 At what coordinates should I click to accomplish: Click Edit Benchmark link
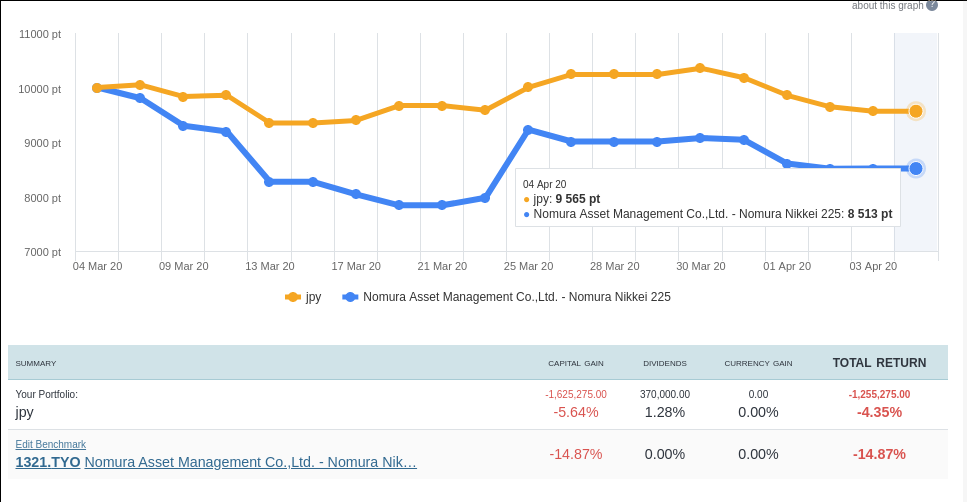(x=51, y=444)
